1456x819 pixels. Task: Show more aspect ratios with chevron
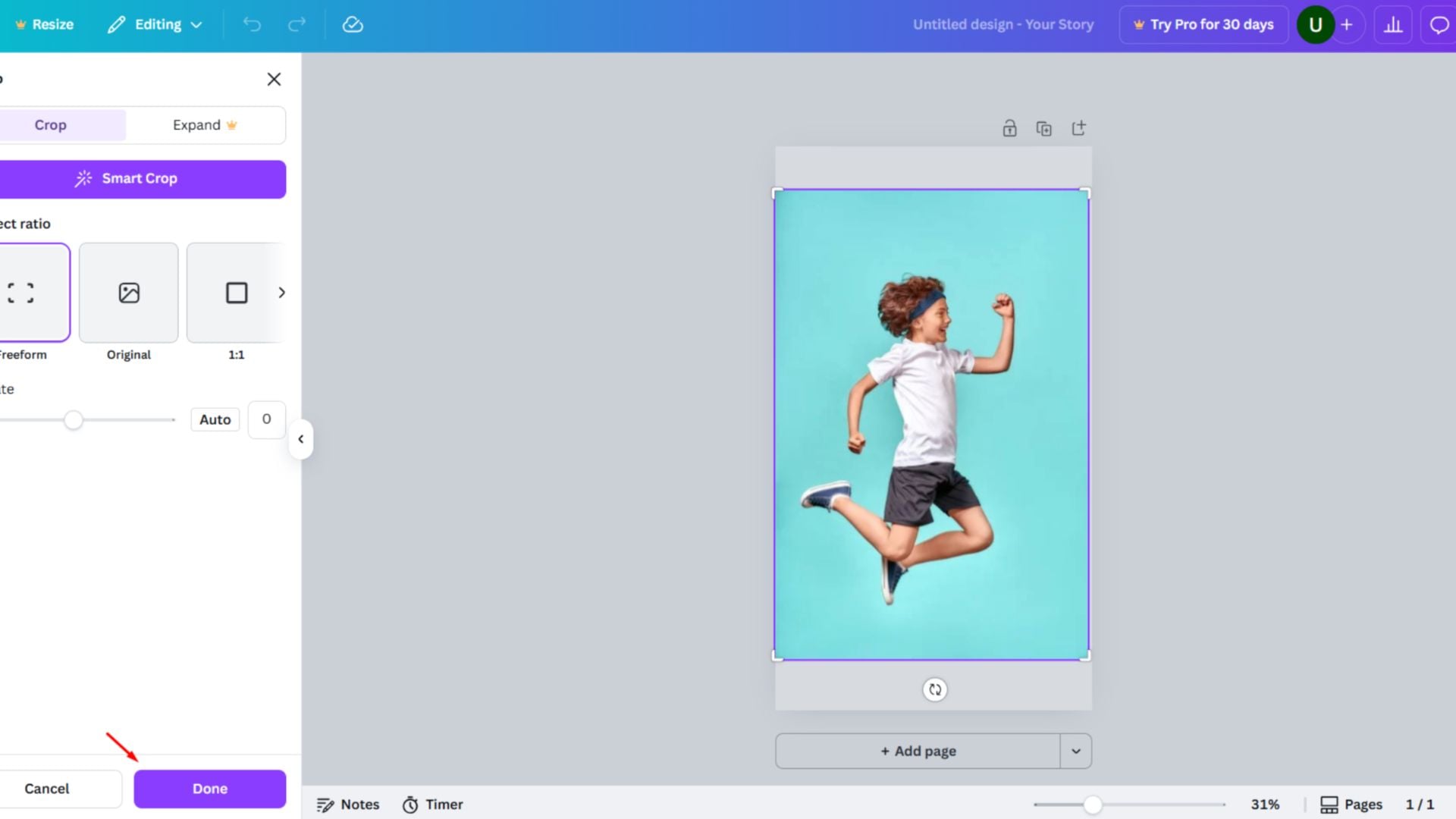click(281, 293)
